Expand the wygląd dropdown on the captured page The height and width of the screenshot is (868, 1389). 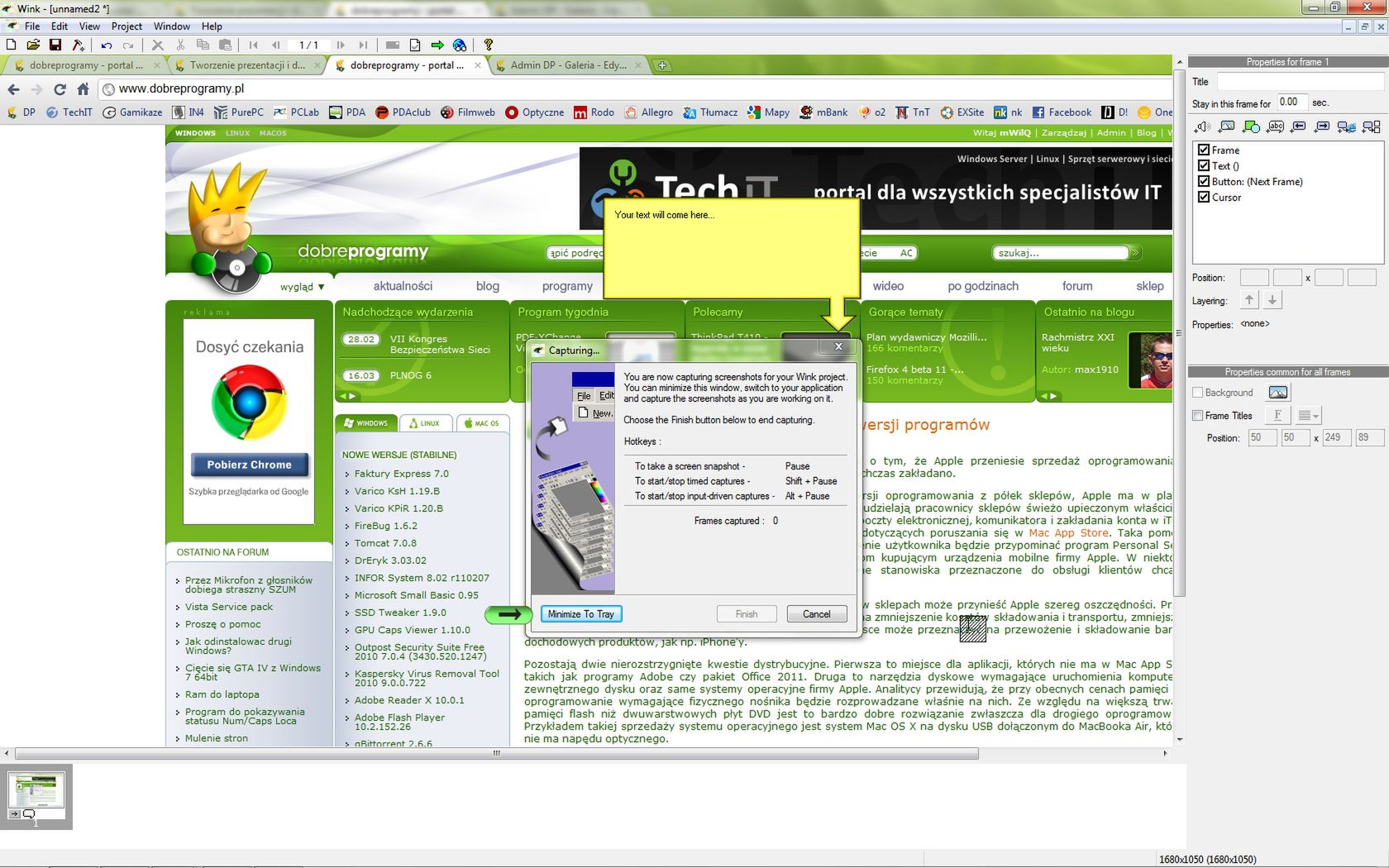(x=303, y=286)
